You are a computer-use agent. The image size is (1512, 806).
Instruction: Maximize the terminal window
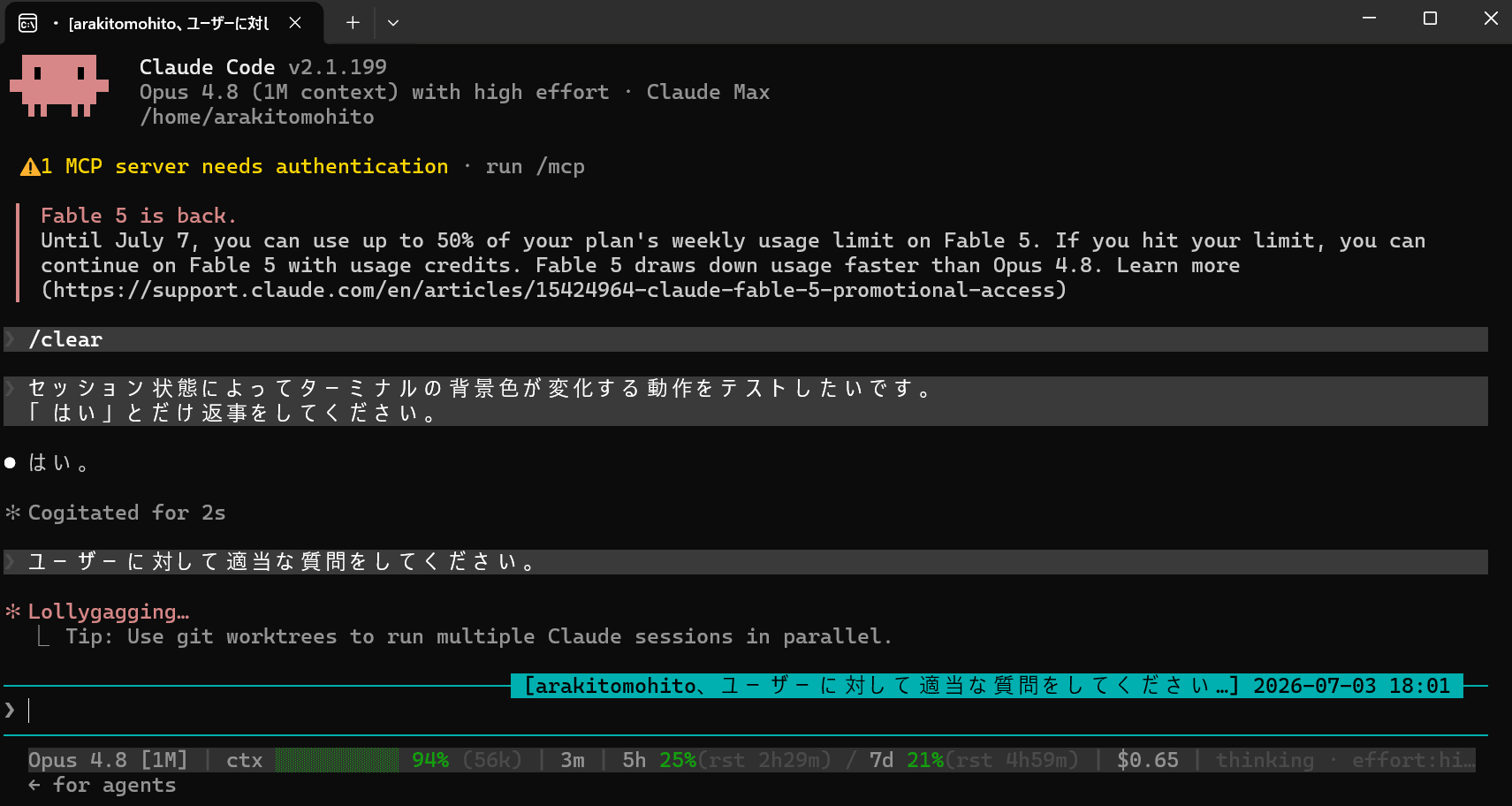pos(1430,19)
